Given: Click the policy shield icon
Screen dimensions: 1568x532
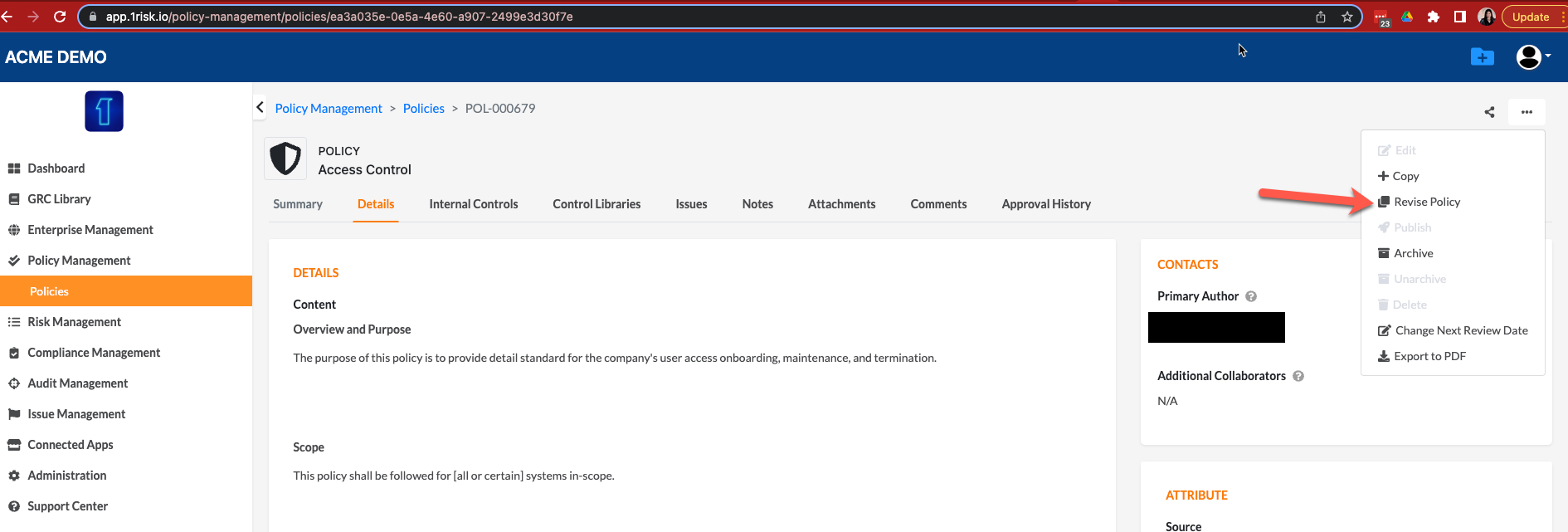Looking at the screenshot, I should point(285,159).
